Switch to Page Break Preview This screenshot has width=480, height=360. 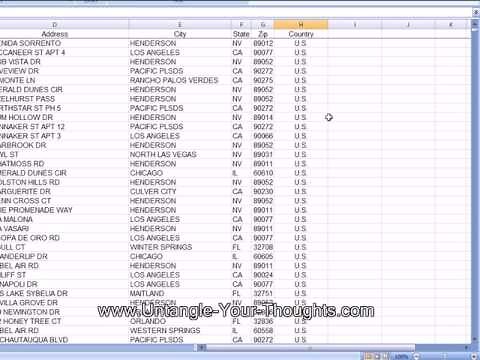(385, 356)
